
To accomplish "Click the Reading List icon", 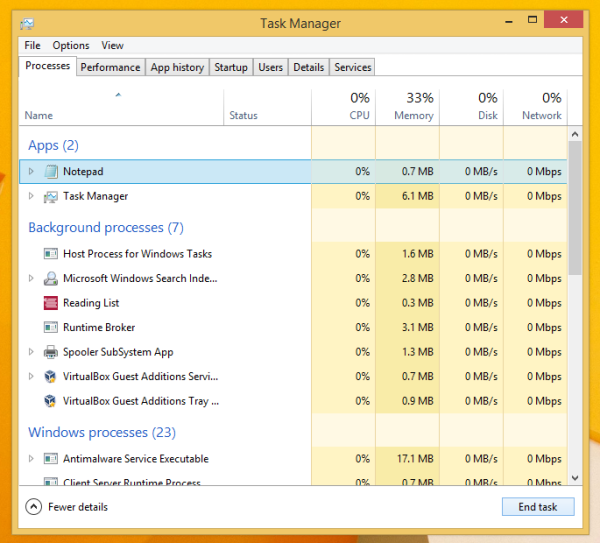I will point(51,303).
